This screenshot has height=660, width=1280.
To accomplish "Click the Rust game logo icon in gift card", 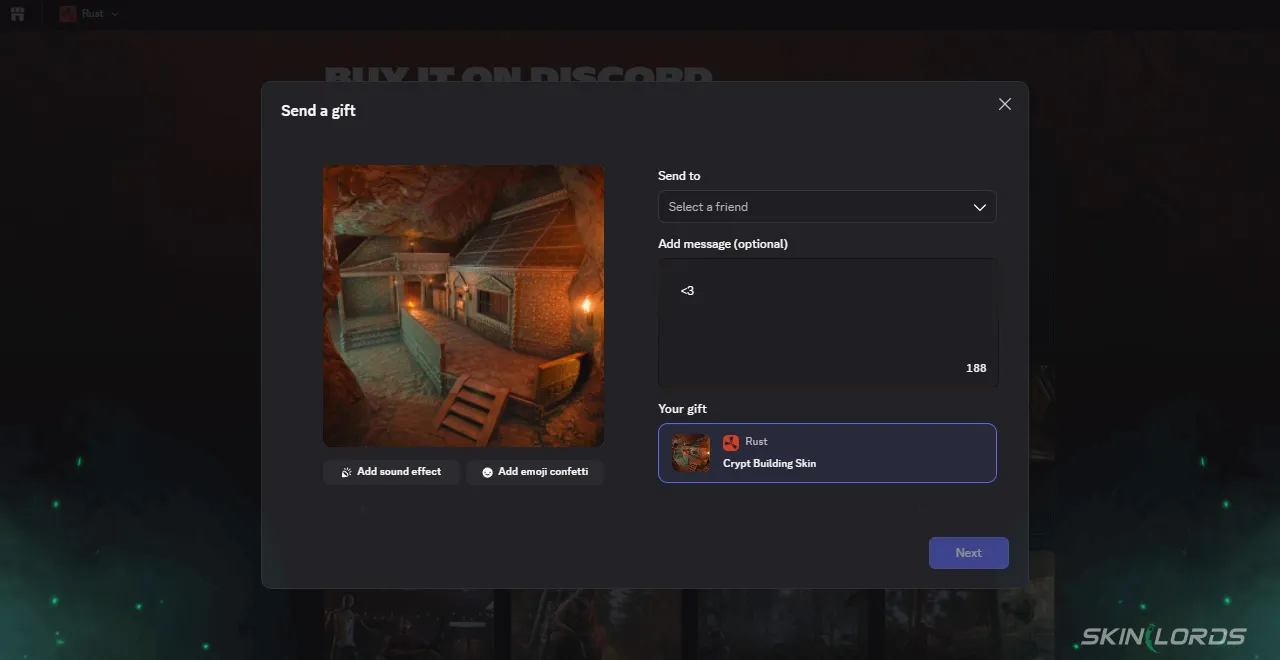I will (x=731, y=442).
